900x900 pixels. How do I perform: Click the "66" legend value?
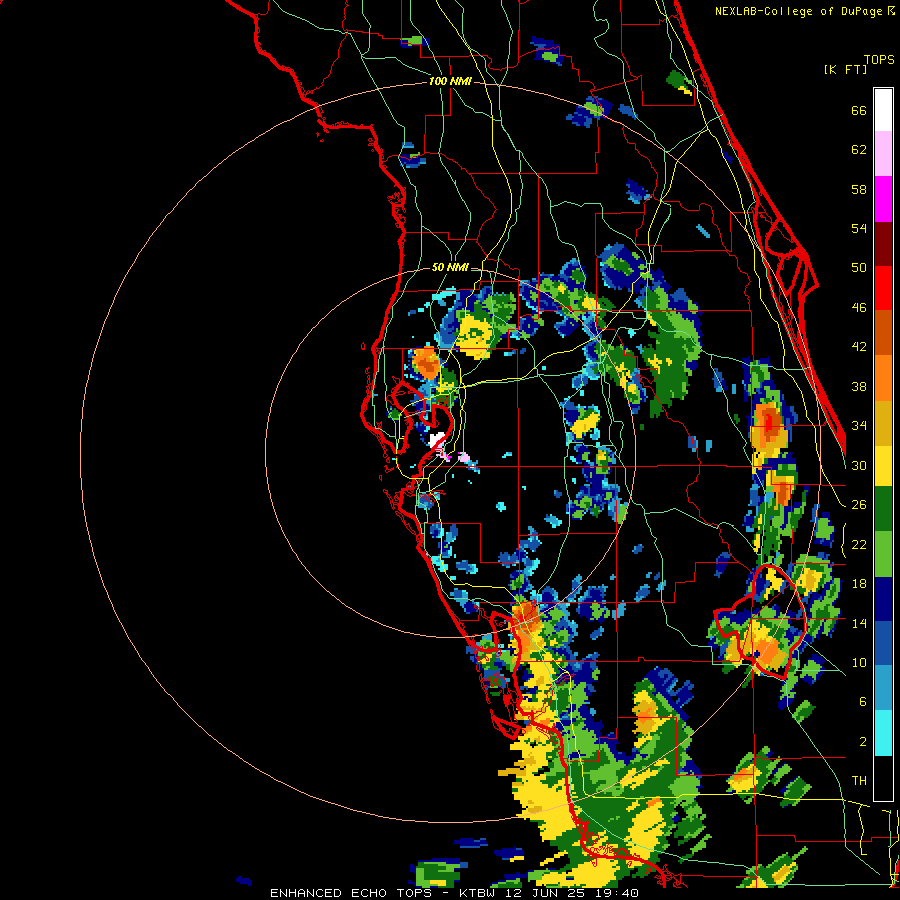point(859,111)
